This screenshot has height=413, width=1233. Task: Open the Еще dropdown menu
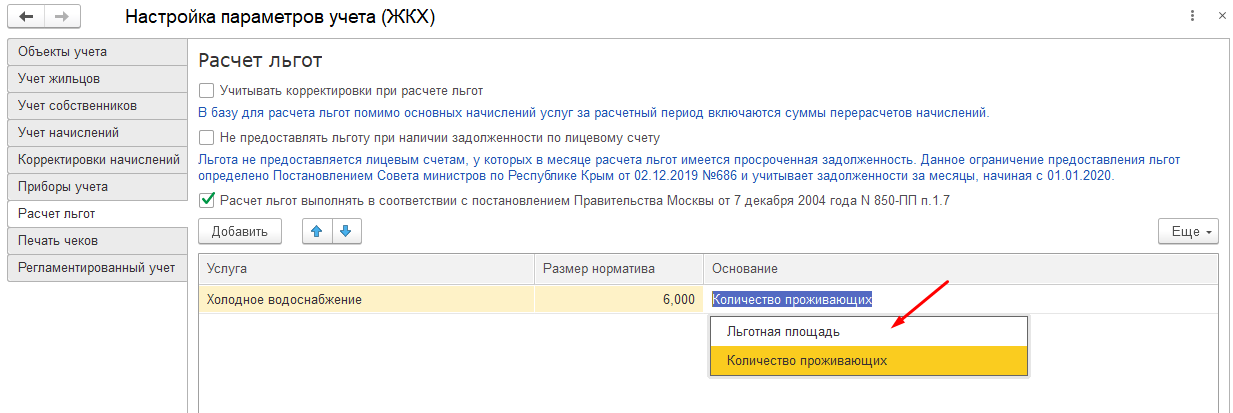coord(1188,231)
